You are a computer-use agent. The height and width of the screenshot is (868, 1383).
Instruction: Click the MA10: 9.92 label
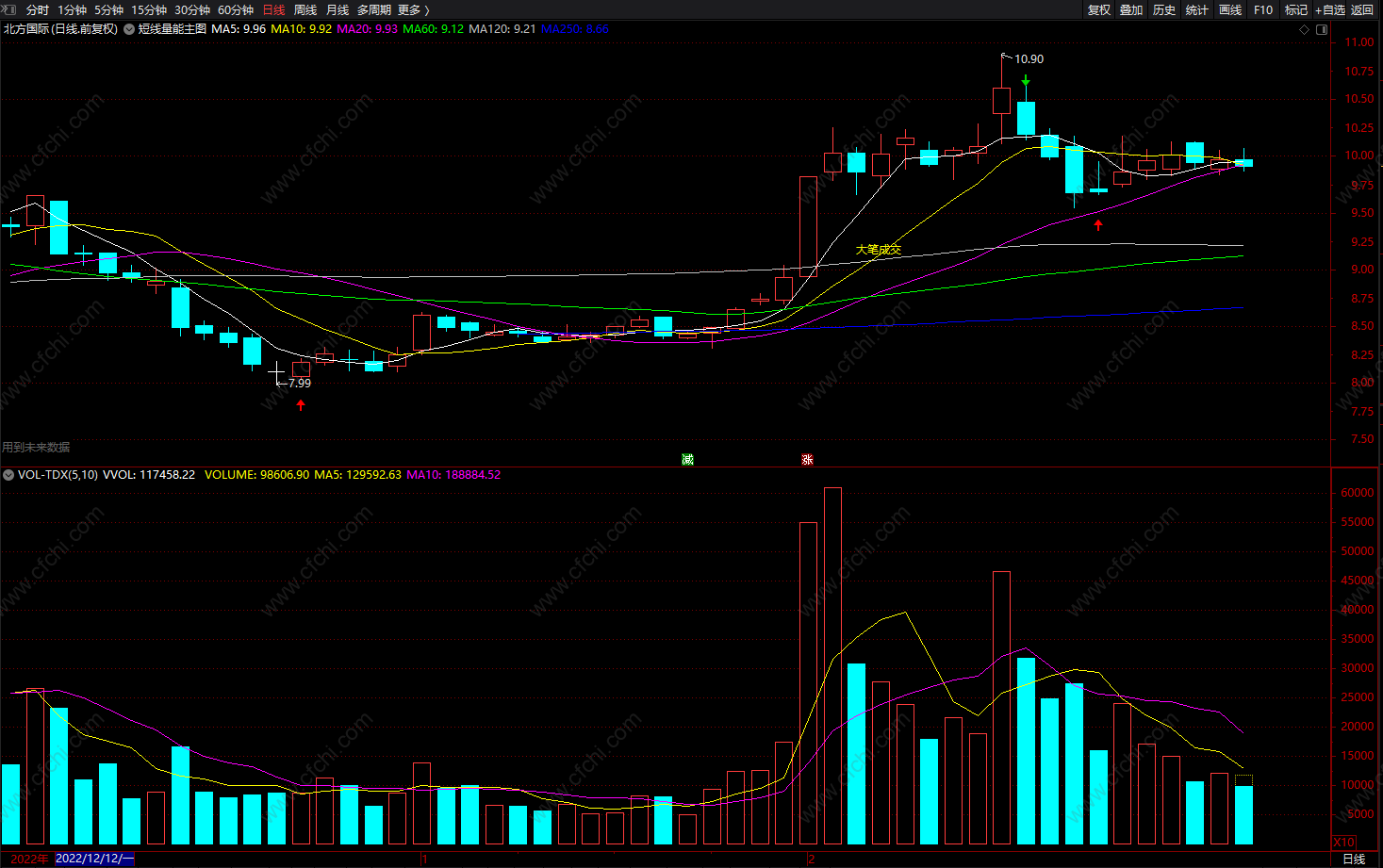click(302, 29)
